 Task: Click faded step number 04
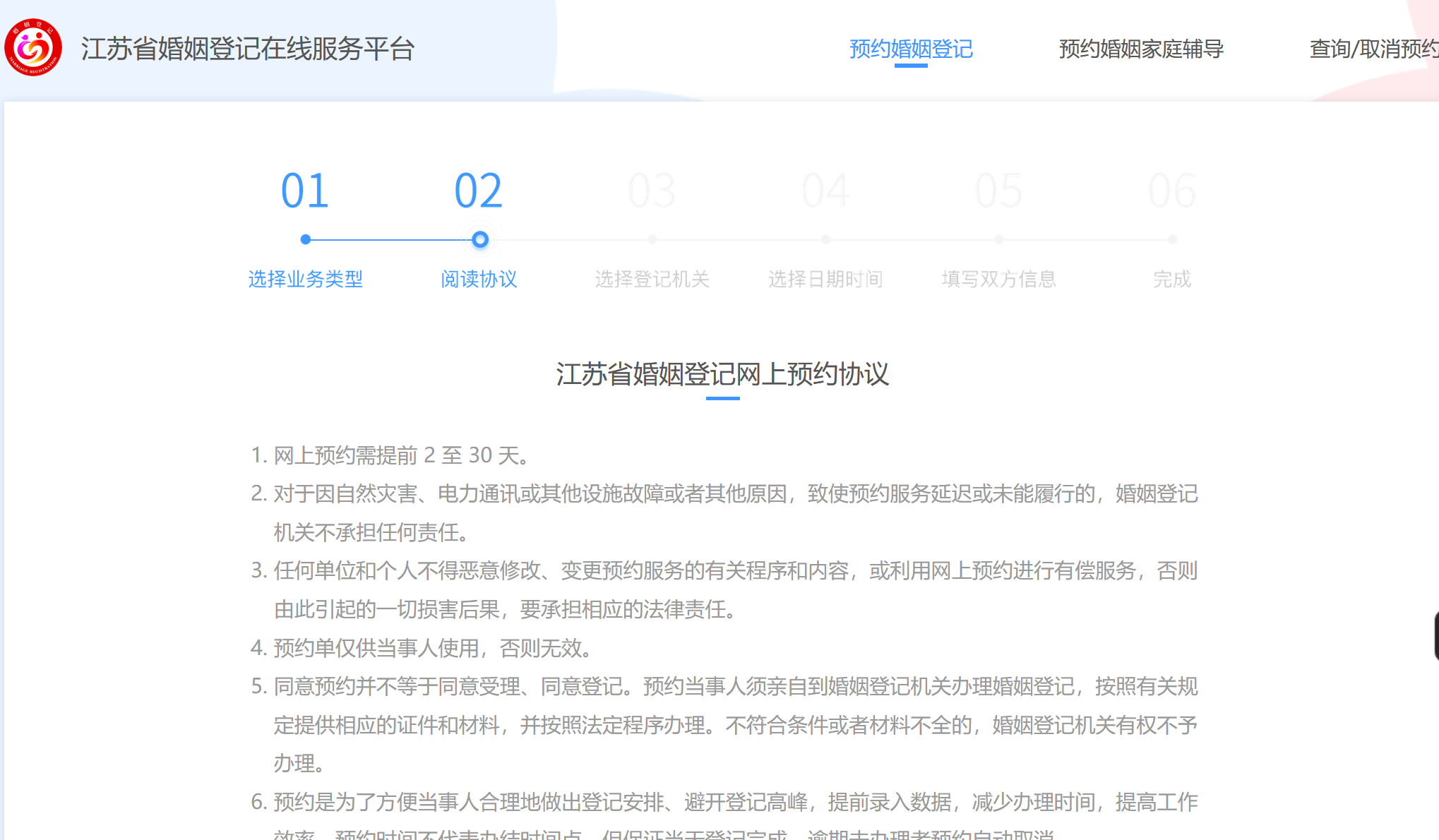825,191
